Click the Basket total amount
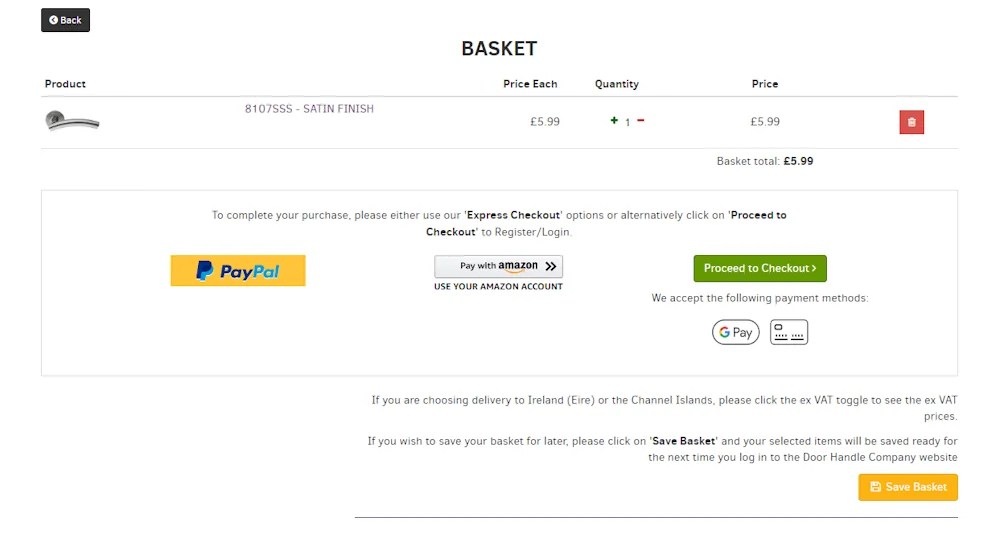Image resolution: width=1000 pixels, height=534 pixels. pos(798,160)
